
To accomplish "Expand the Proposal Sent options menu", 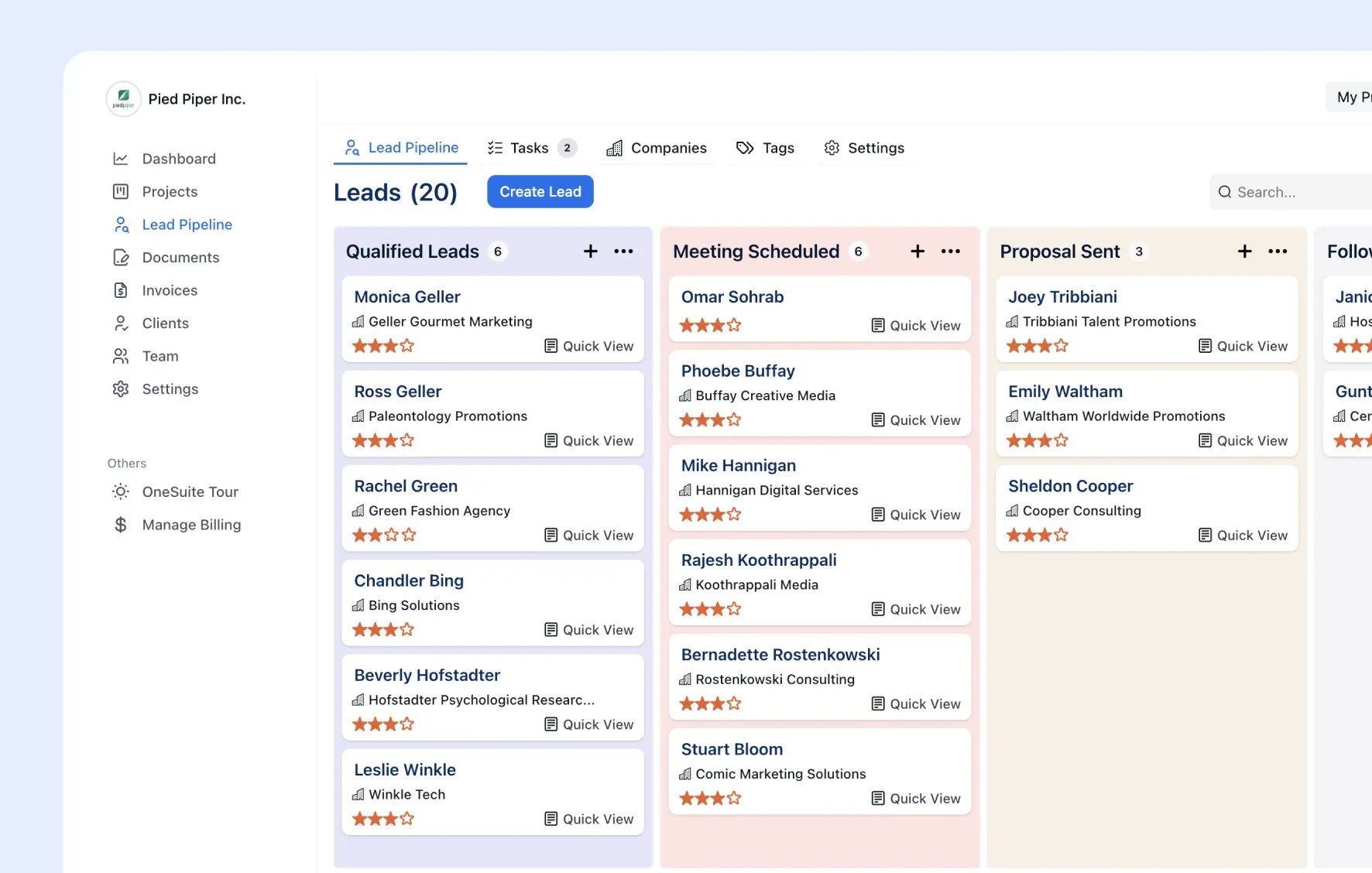I will coord(1278,251).
